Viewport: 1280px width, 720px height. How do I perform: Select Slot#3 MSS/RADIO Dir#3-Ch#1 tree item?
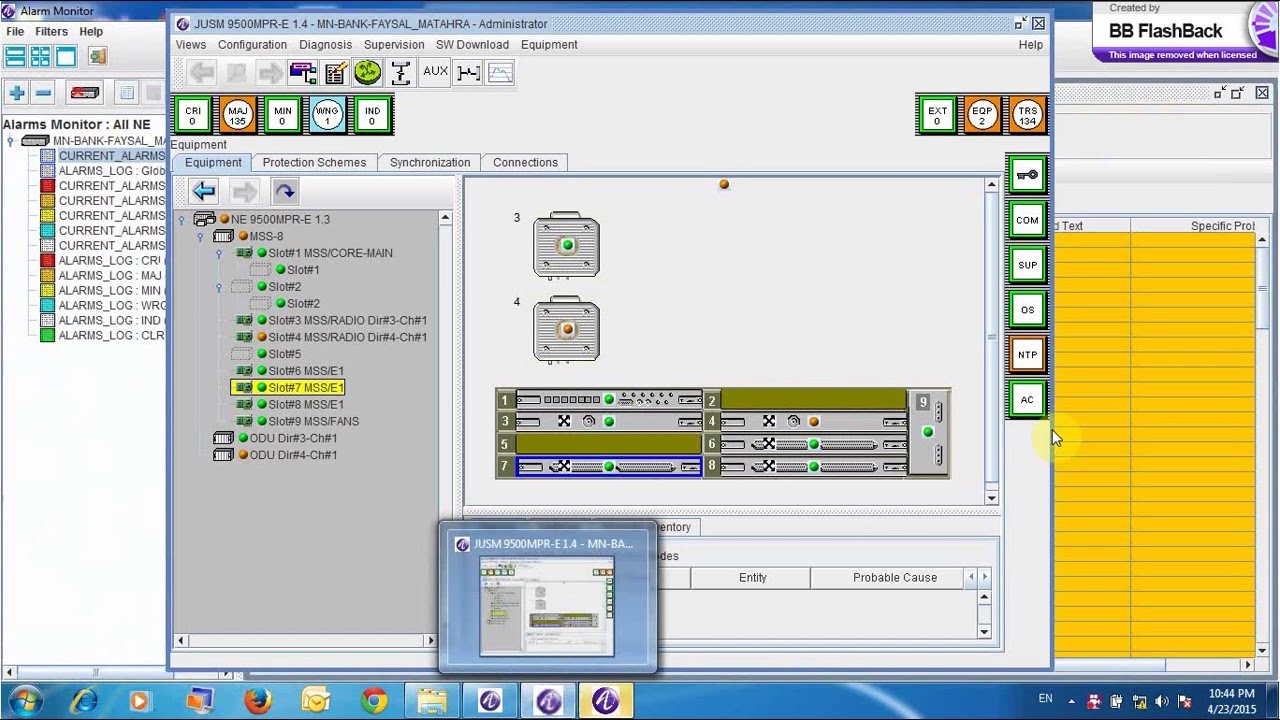pyautogui.click(x=347, y=321)
